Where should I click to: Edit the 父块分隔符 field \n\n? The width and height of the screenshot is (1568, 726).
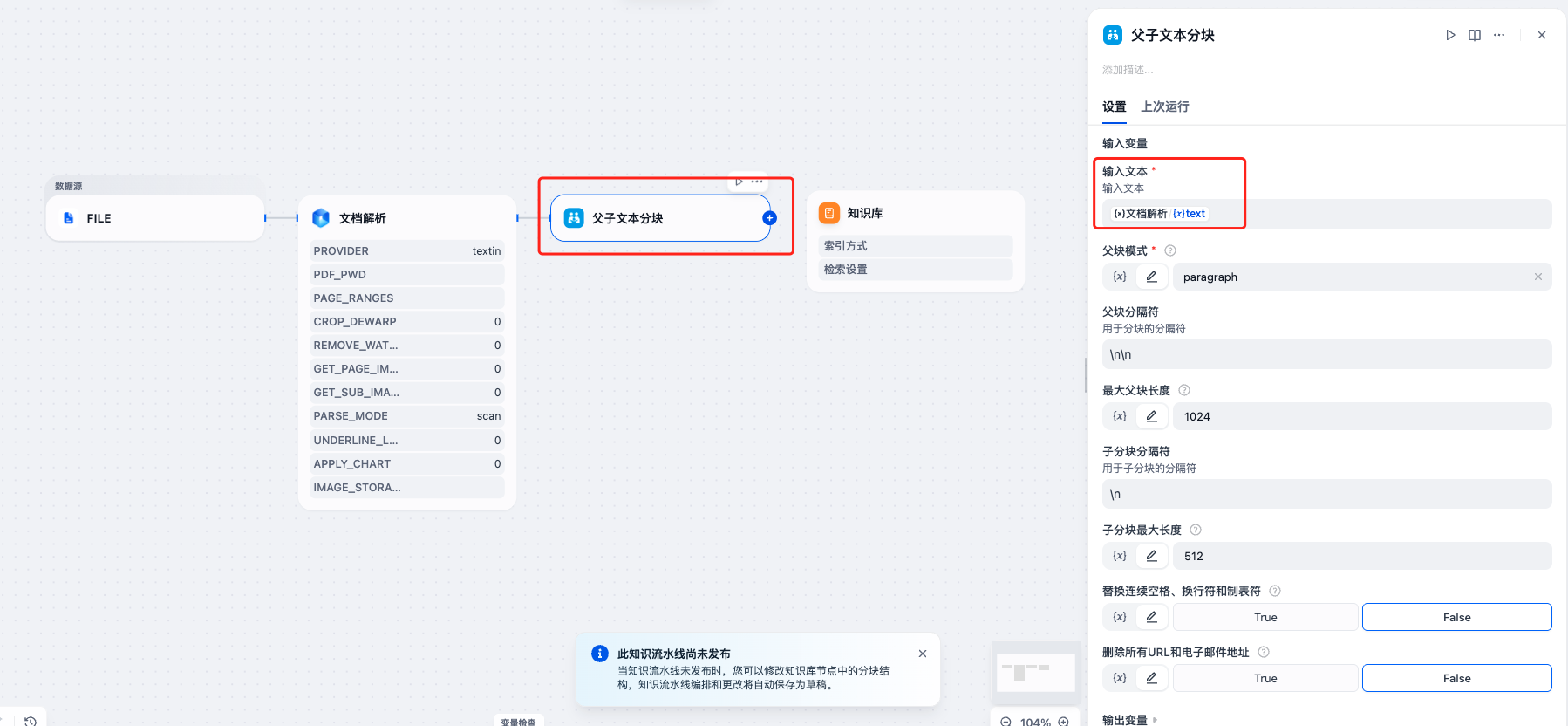pos(1327,354)
